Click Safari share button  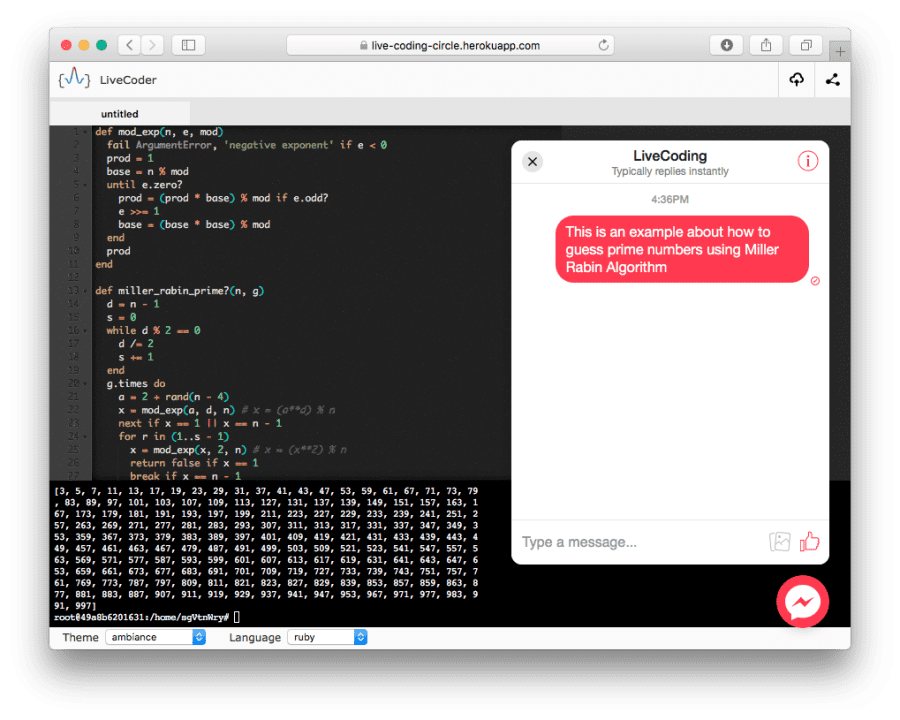[766, 45]
